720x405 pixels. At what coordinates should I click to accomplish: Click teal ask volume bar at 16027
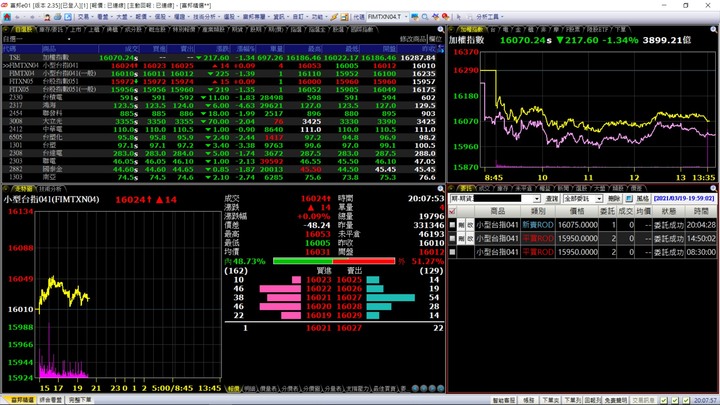point(391,298)
